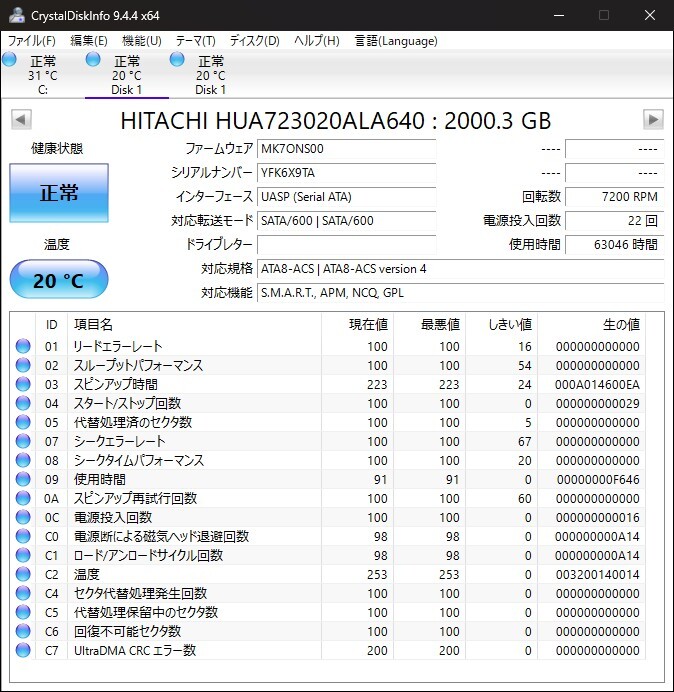Minimize the CrystalDiskInfo window
Viewport: 674px width, 692px height.
coord(559,15)
